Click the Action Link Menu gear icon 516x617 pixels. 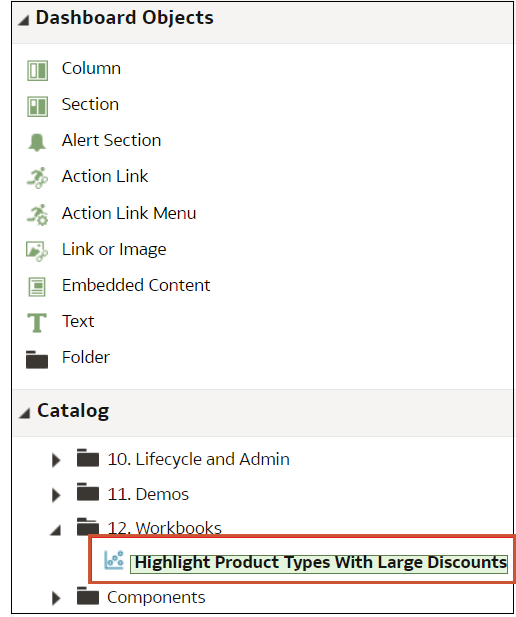[x=37, y=214]
